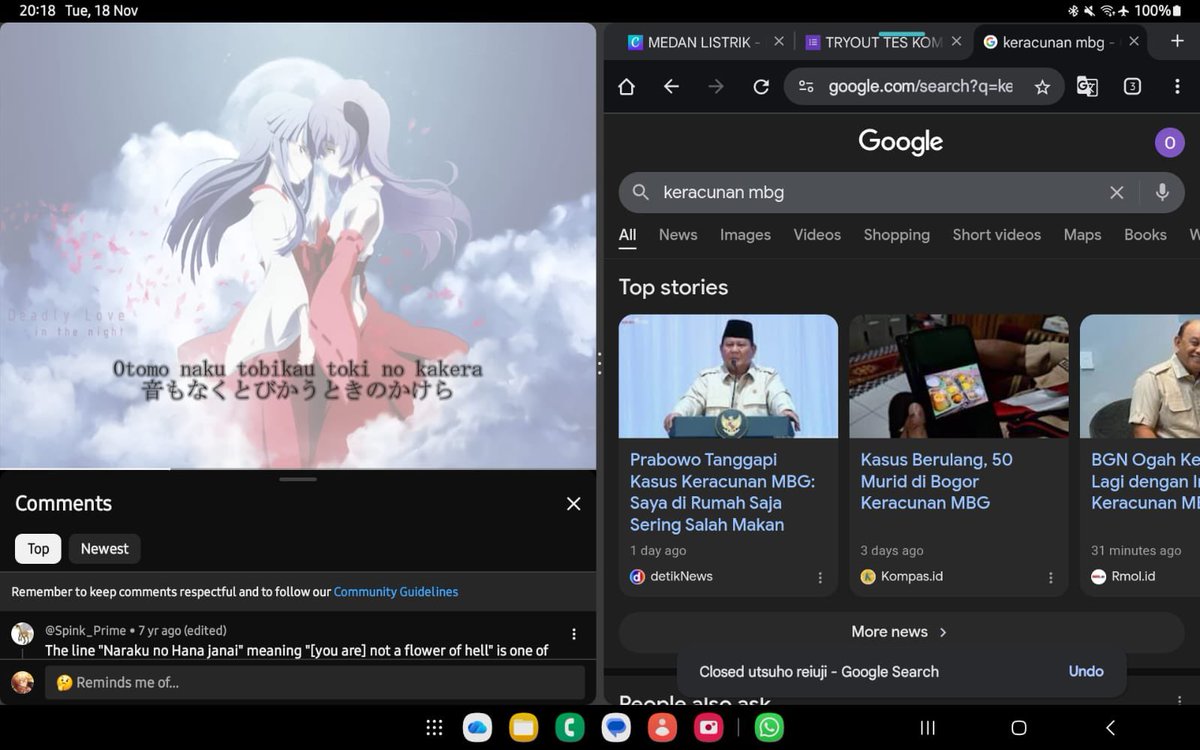Select Books search filter
The height and width of the screenshot is (750, 1200).
click(x=1145, y=235)
